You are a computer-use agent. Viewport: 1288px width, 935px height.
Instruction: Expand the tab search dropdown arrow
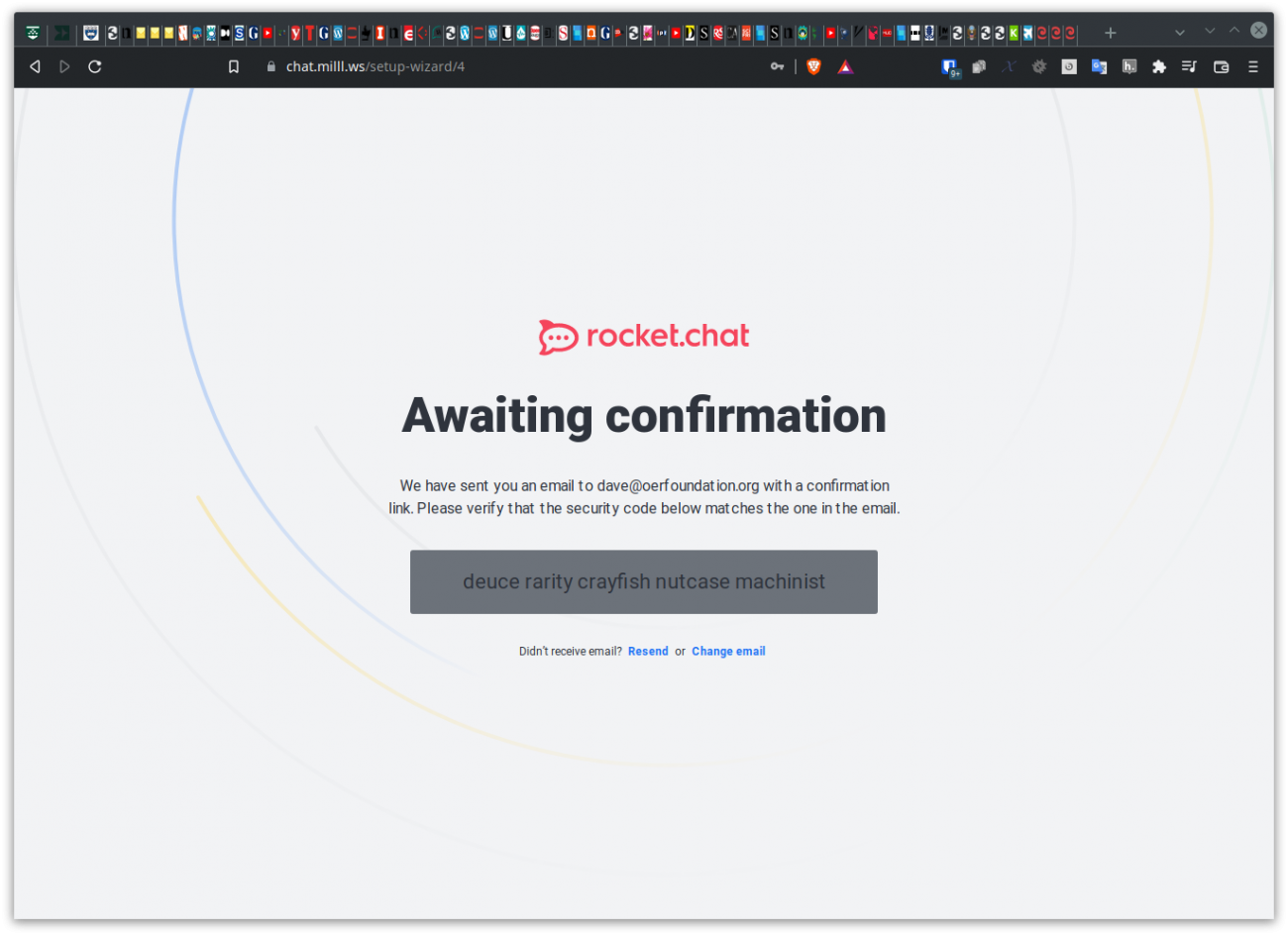click(x=1179, y=33)
